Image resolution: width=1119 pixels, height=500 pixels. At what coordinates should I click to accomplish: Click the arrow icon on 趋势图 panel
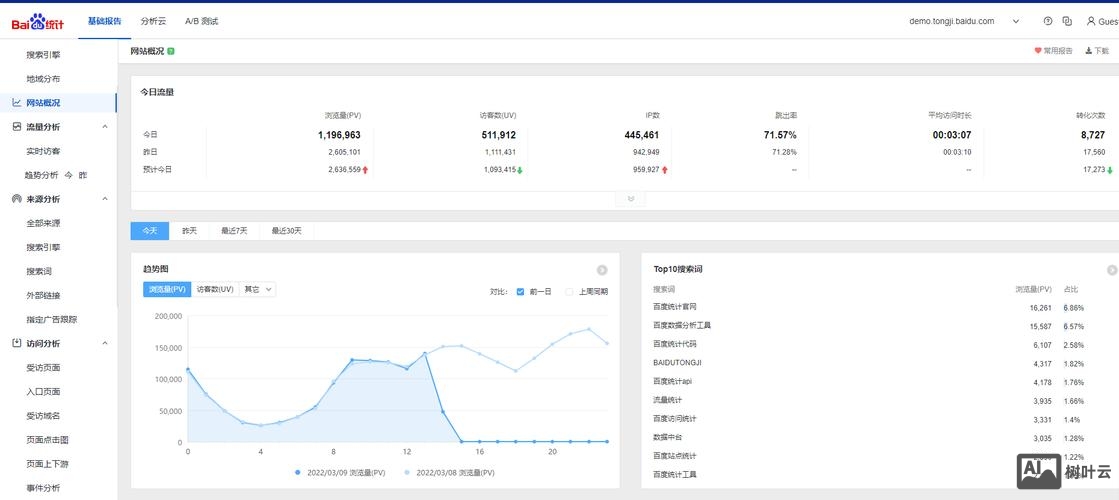point(602,270)
